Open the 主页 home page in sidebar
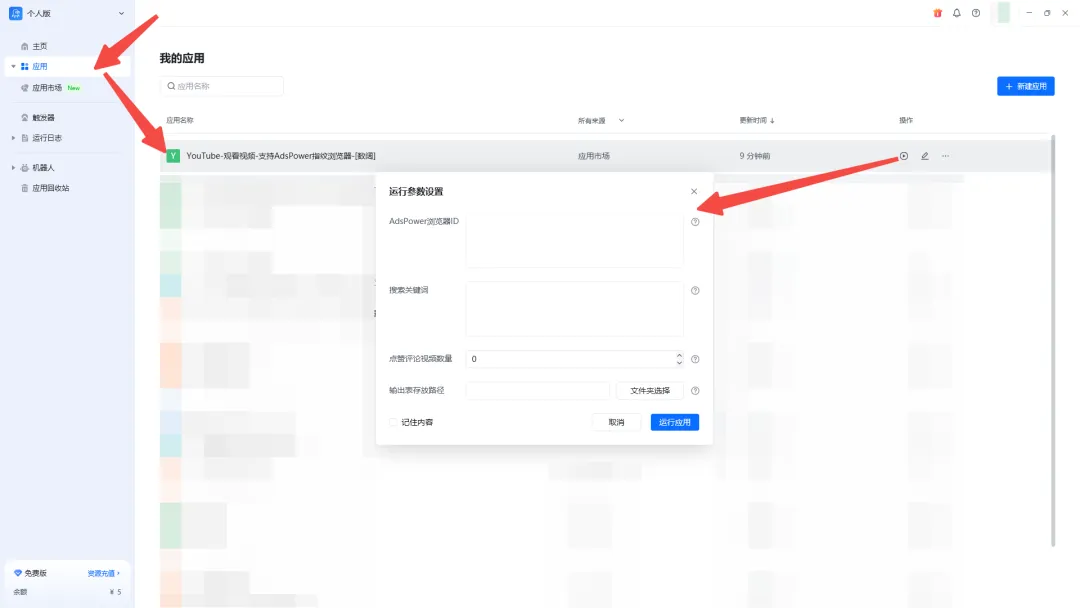The height and width of the screenshot is (608, 1080). [x=39, y=46]
